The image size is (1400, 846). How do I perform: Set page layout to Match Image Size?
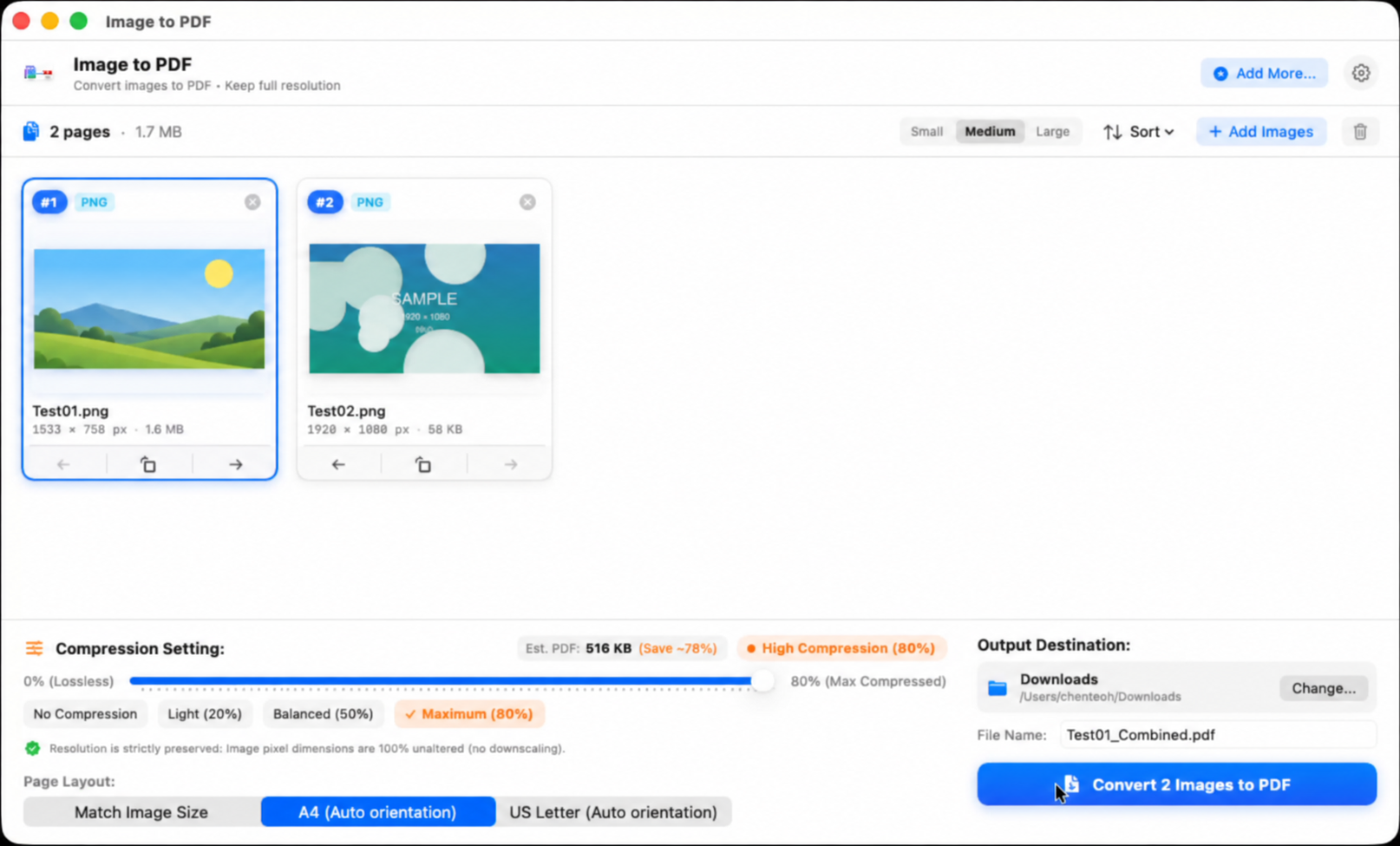coord(141,812)
